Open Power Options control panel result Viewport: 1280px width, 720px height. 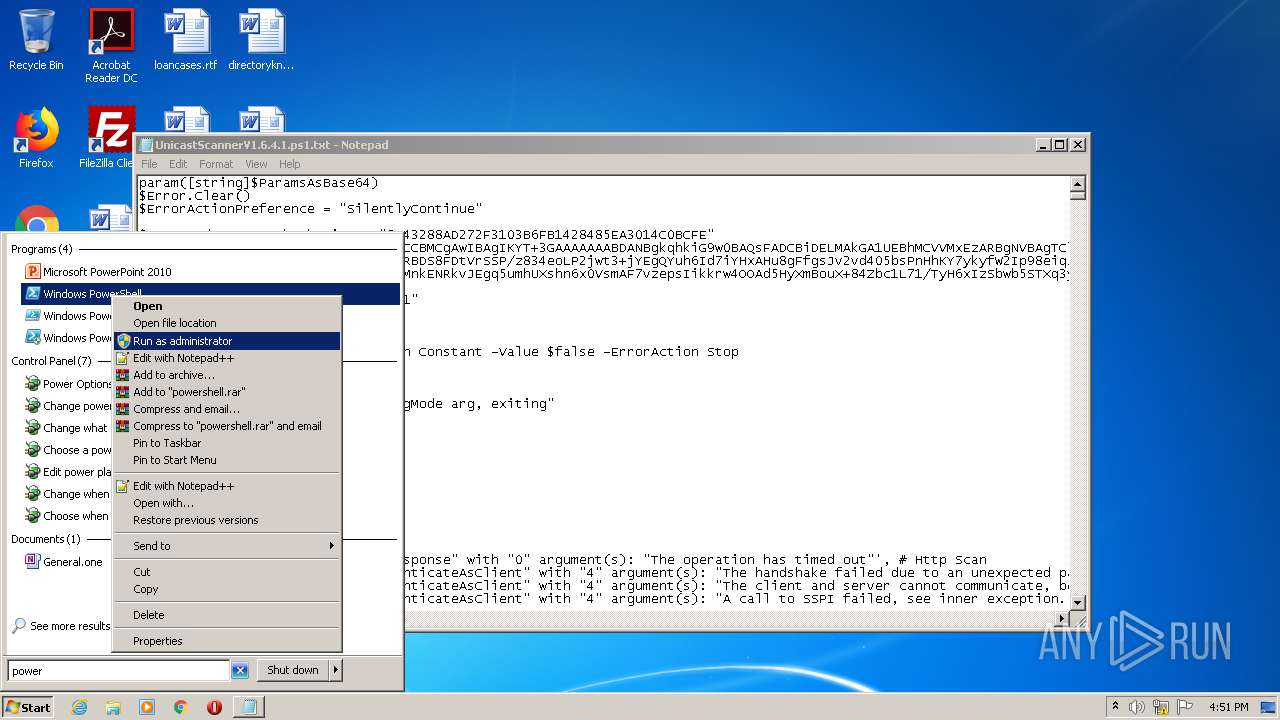[67, 384]
